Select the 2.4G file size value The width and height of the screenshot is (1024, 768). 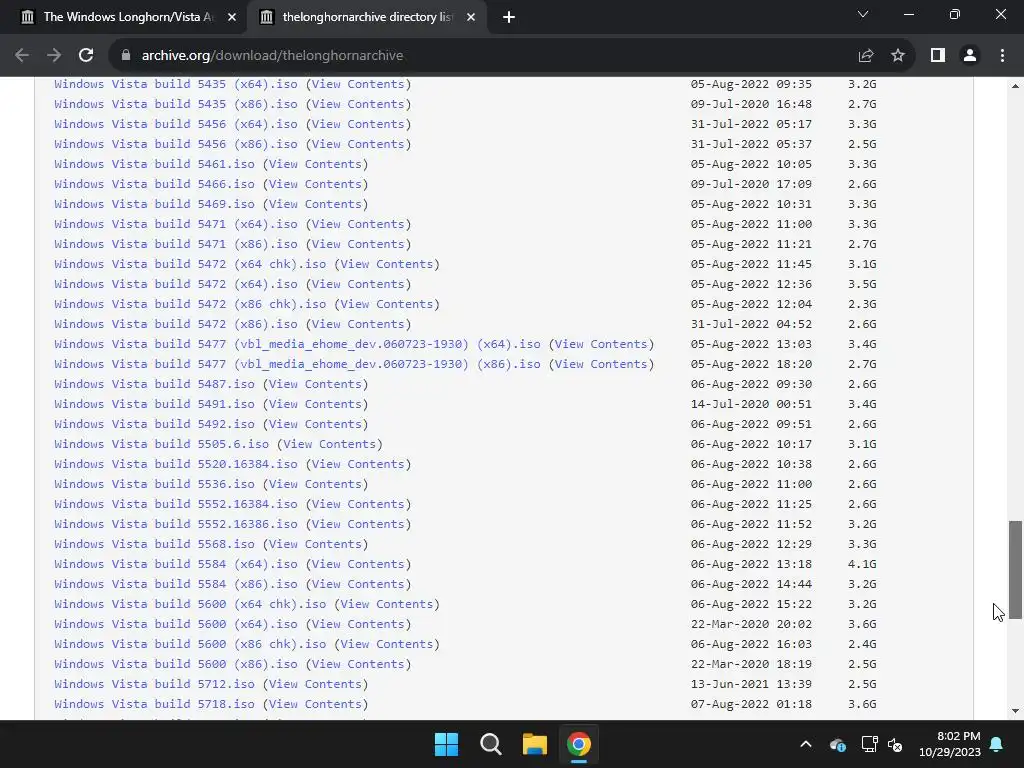tap(862, 644)
